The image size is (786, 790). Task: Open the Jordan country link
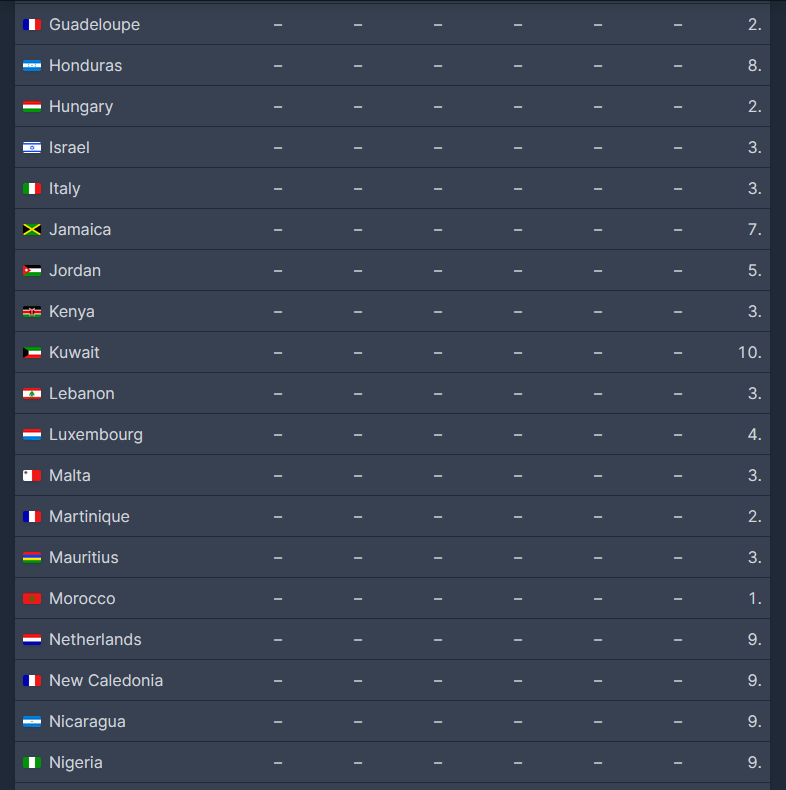tap(75, 271)
